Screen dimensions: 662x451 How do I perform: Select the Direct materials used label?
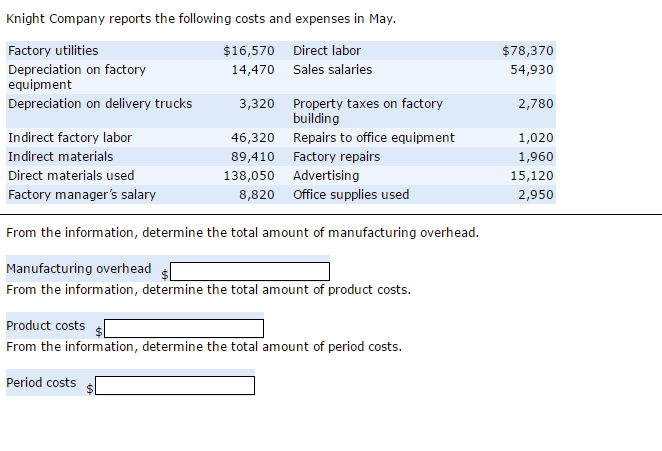71,176
